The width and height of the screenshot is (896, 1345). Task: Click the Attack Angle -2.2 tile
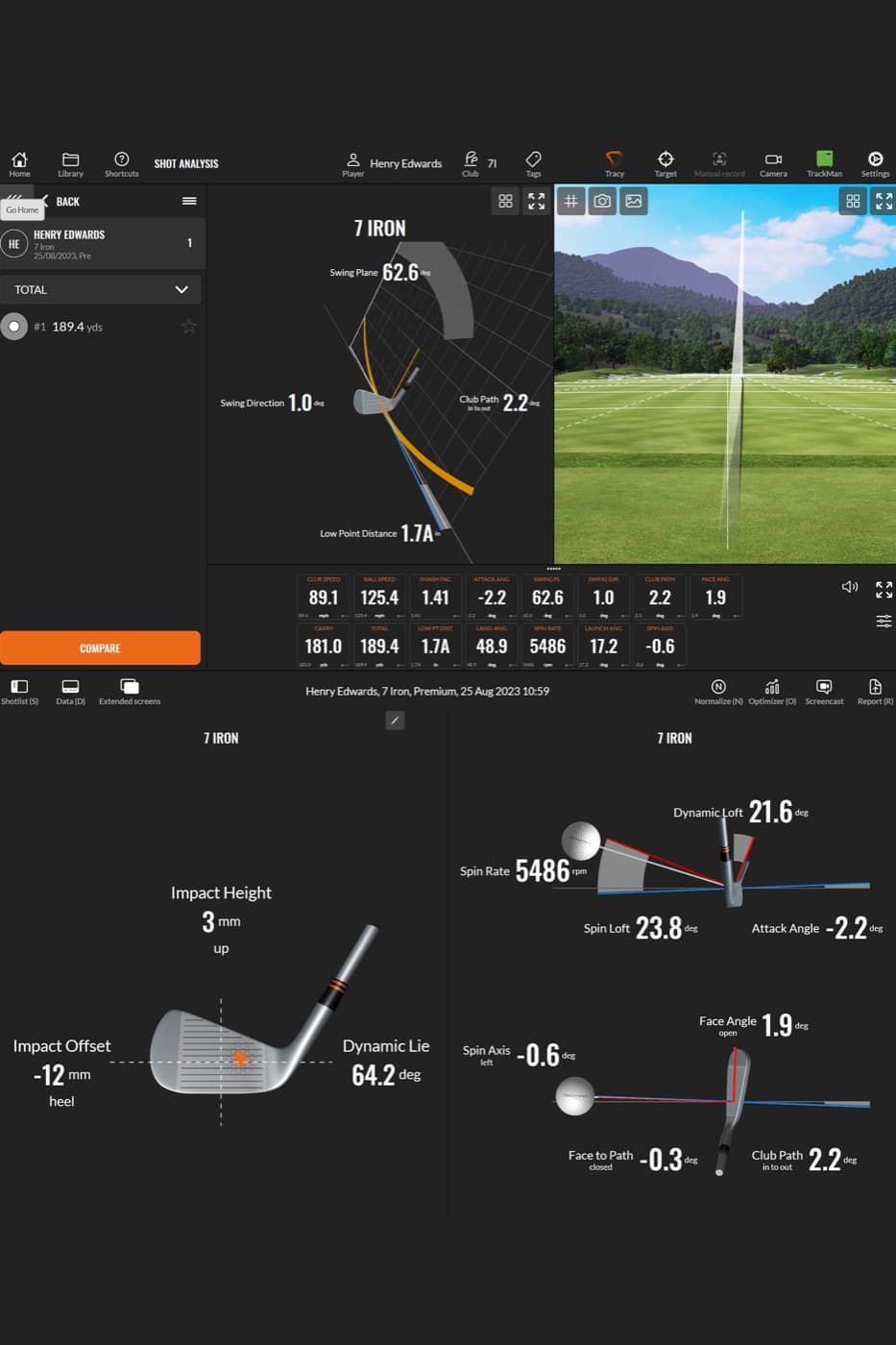pyautogui.click(x=492, y=597)
